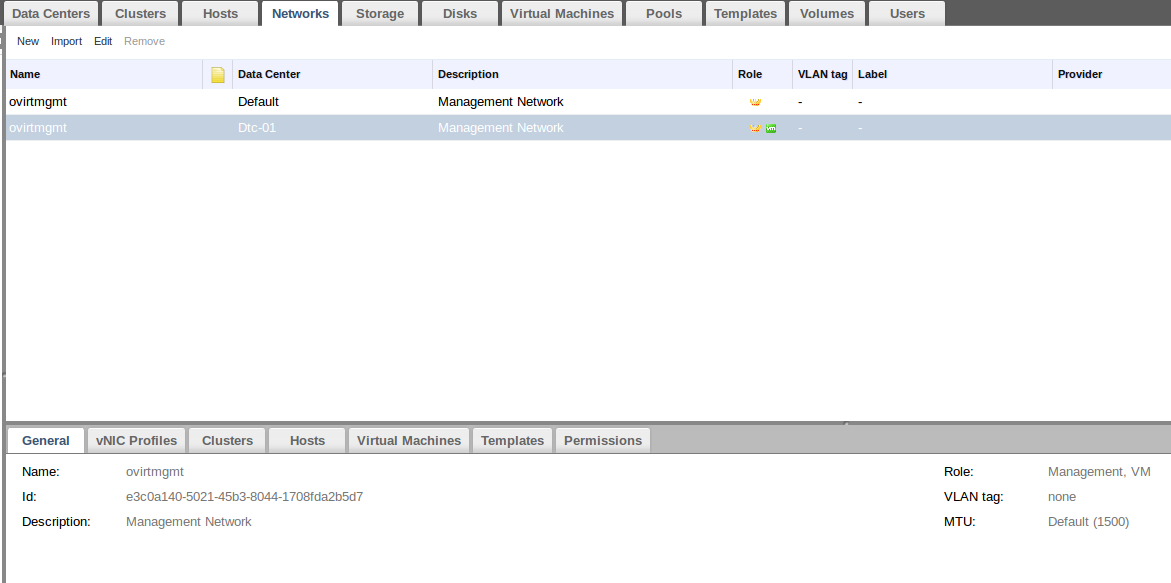Remove the selected network
Screen dimensions: 1171x583
coord(144,41)
